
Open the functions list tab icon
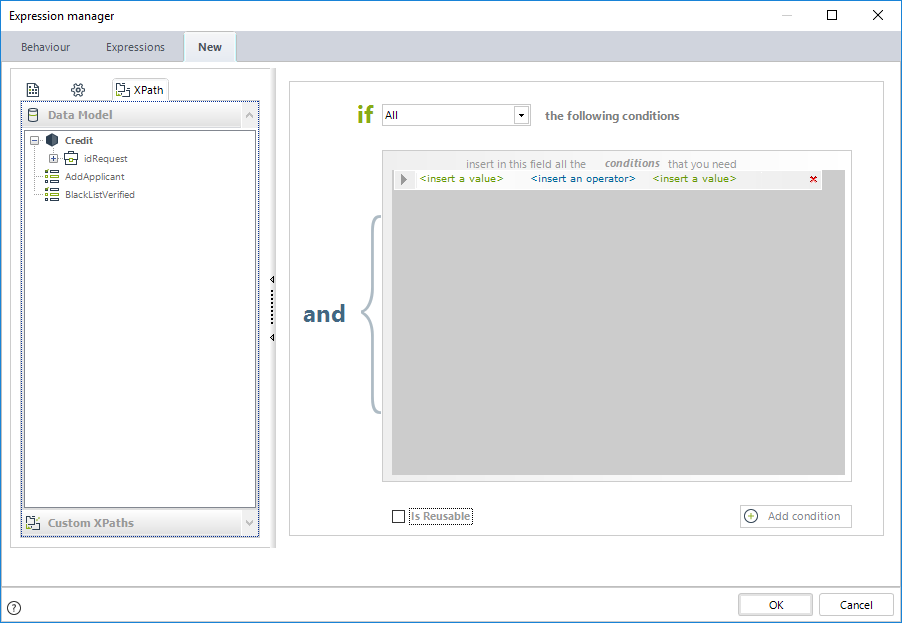(33, 90)
